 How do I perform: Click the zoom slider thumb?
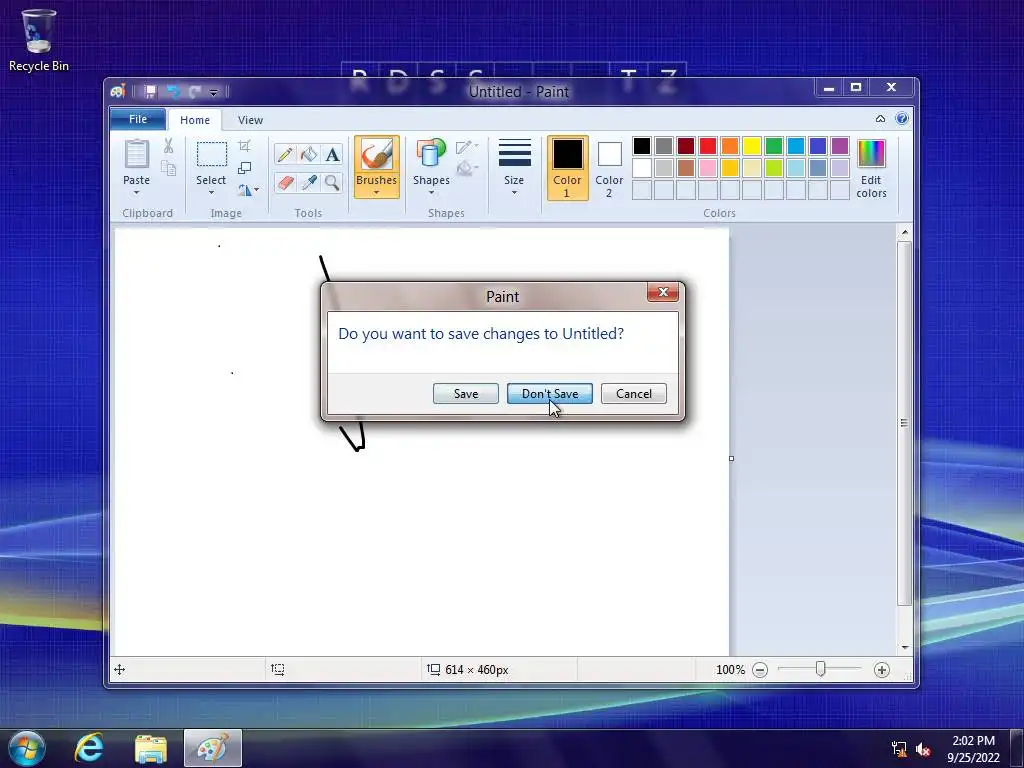[x=820, y=669]
